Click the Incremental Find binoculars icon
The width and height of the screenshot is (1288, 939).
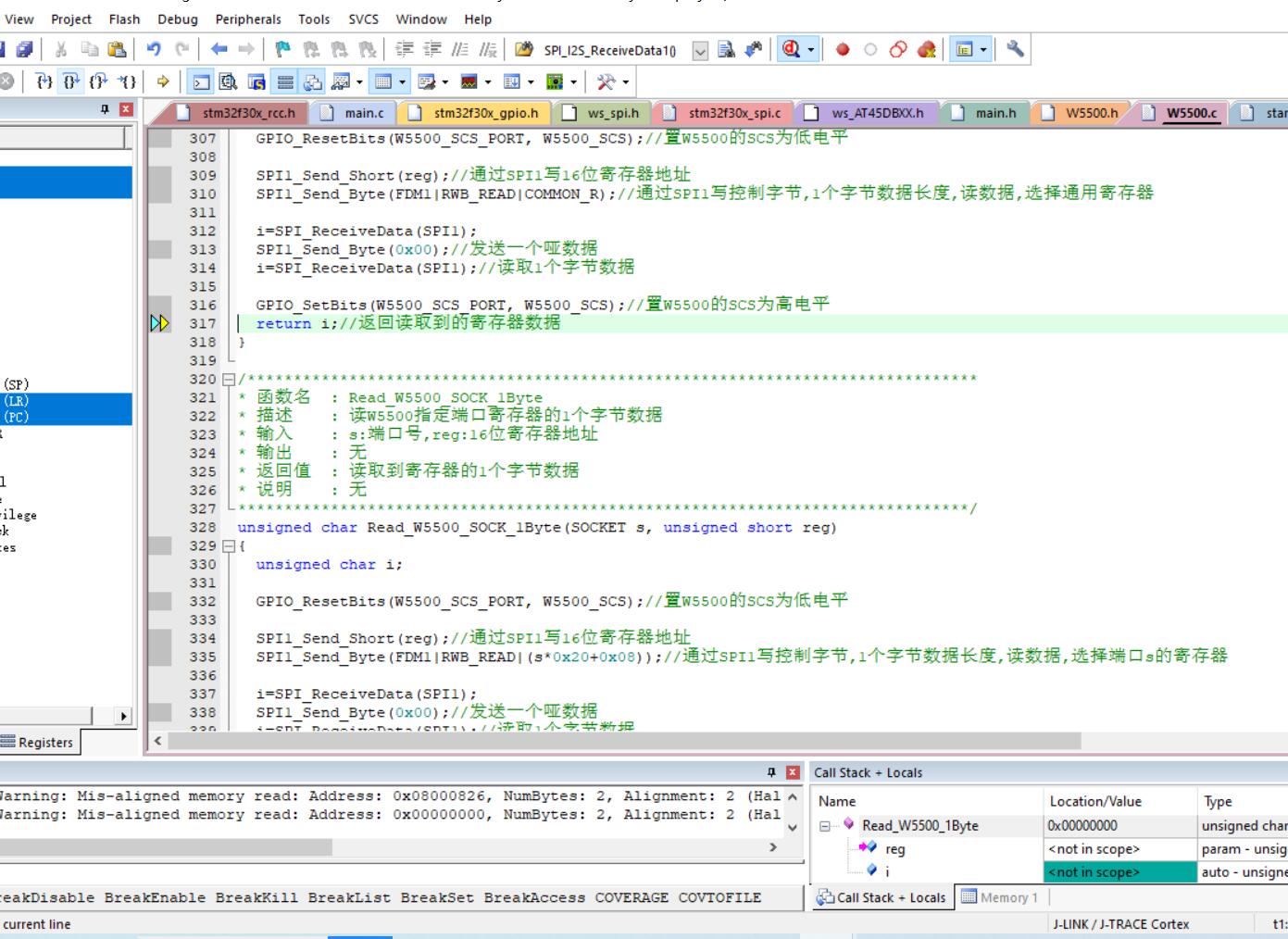(x=754, y=50)
